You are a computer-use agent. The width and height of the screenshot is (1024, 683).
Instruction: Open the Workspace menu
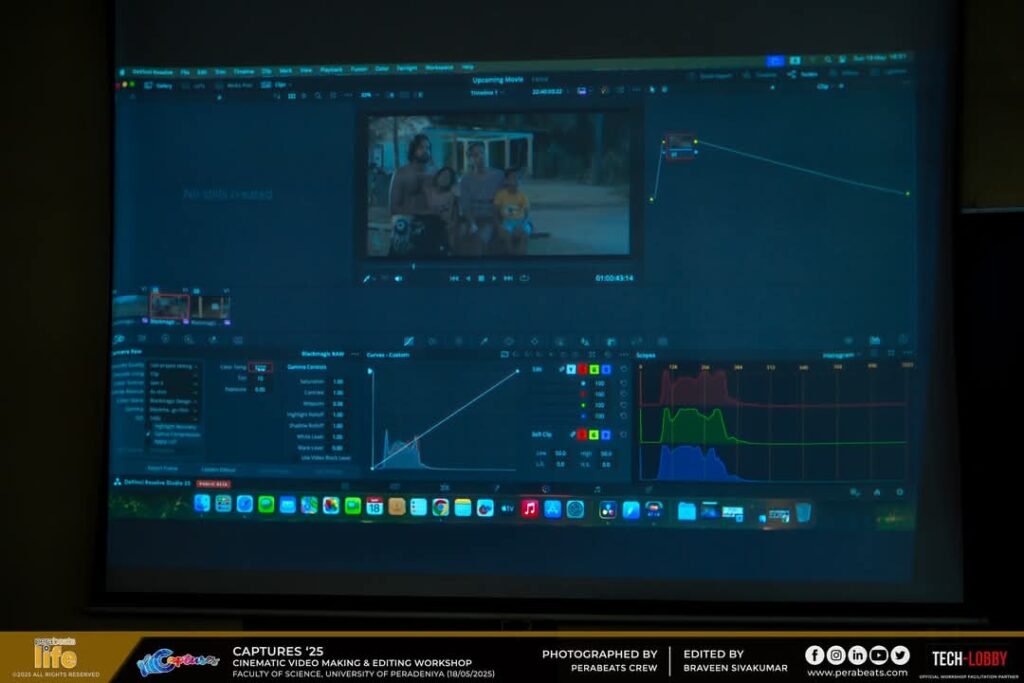pyautogui.click(x=439, y=67)
